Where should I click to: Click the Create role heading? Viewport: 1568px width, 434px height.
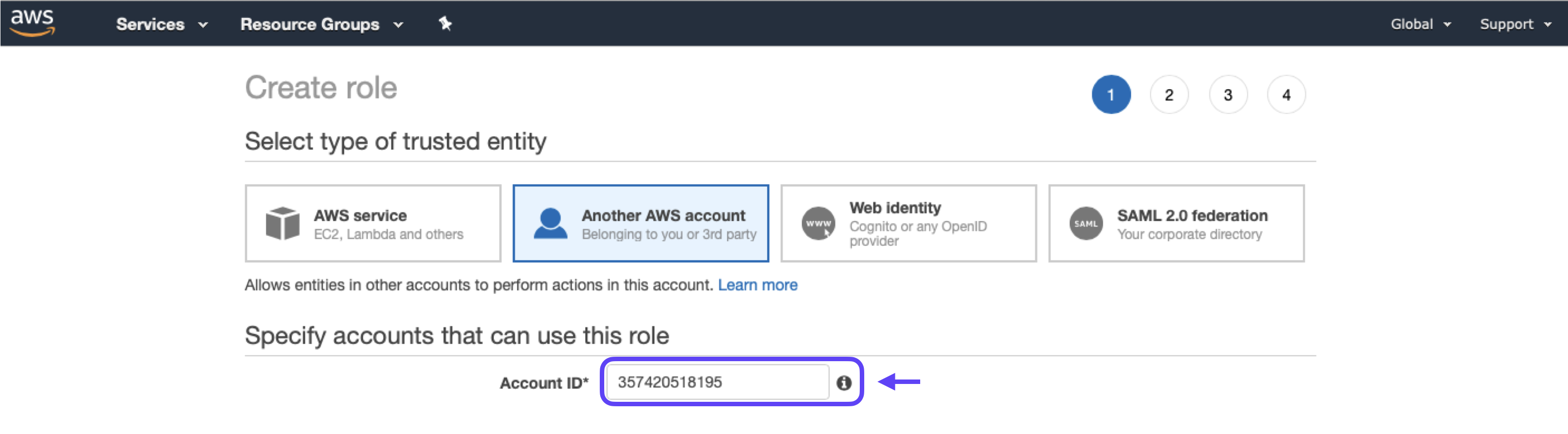tap(321, 88)
